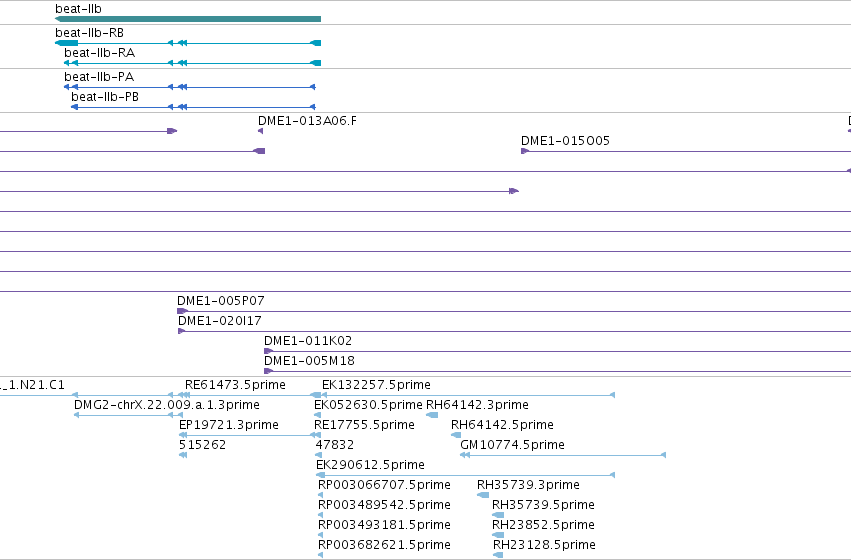Select the RP003682621.5prime EST label
Screen dimensions: 851x560
384,545
